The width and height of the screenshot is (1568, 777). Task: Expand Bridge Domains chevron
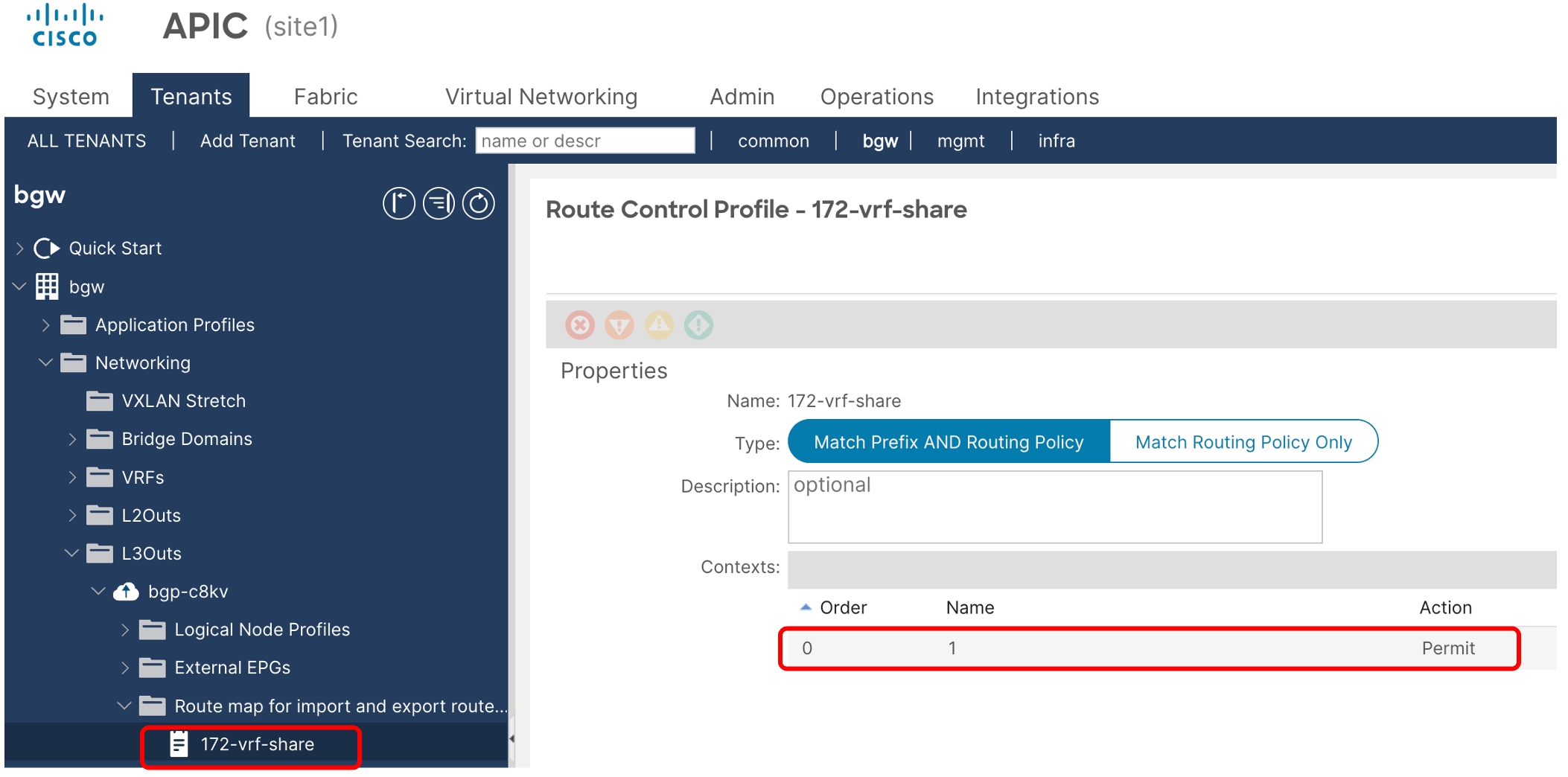[x=72, y=439]
